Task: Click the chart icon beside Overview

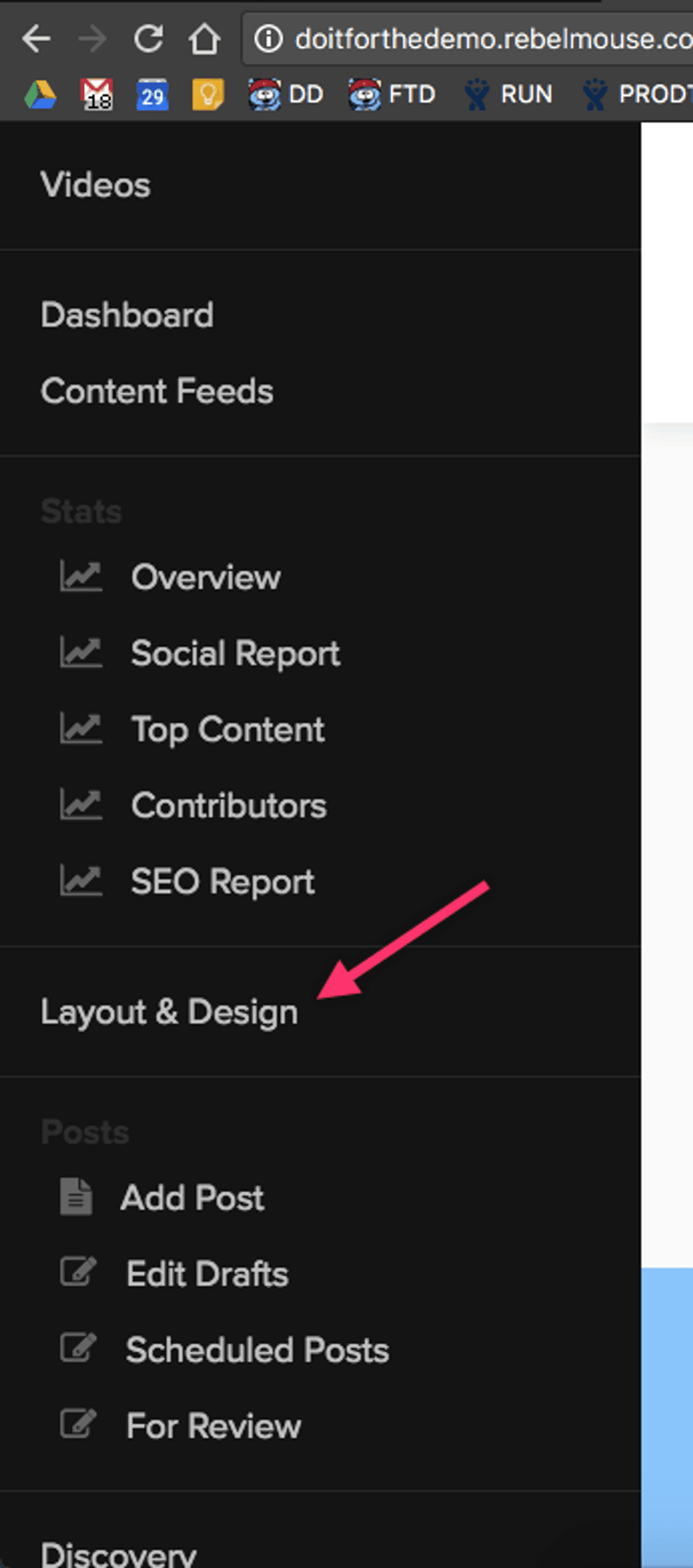Action: tap(81, 577)
